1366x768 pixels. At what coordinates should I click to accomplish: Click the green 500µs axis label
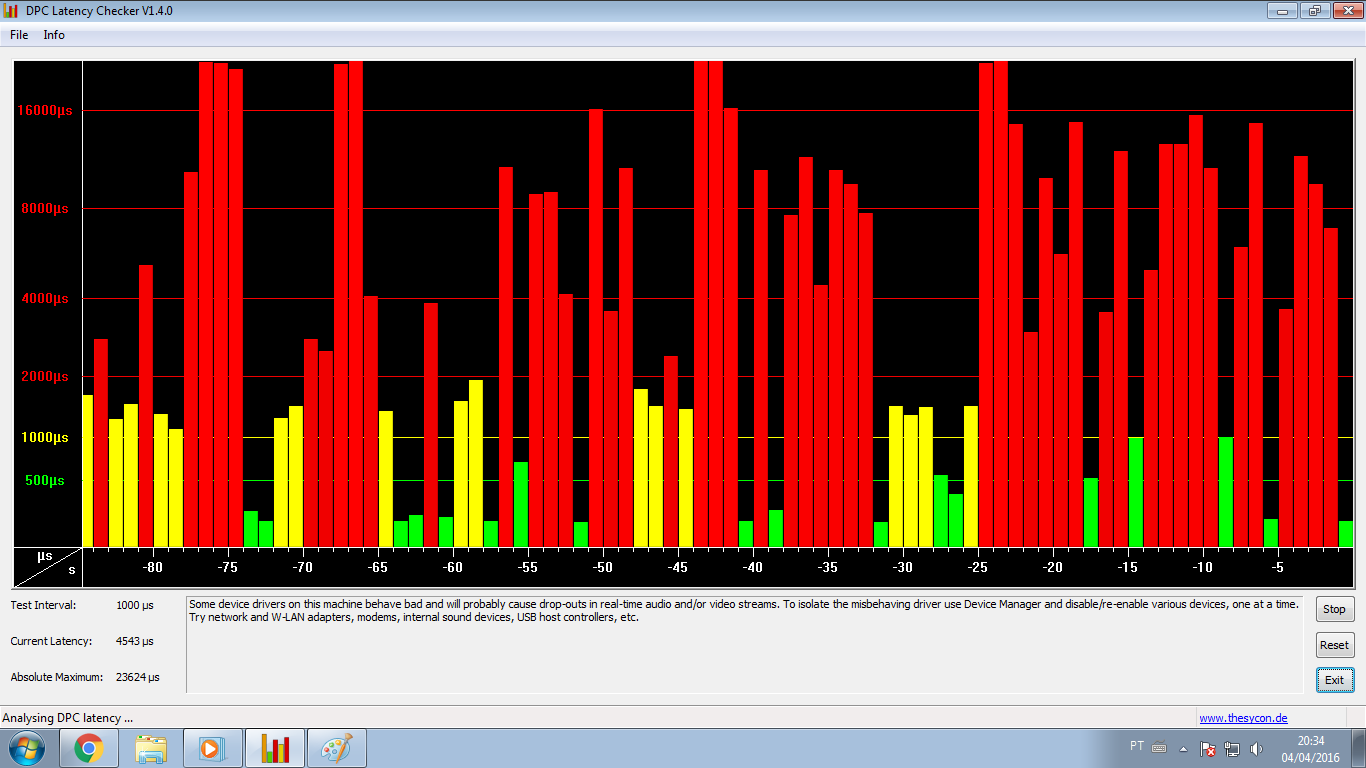[46, 481]
